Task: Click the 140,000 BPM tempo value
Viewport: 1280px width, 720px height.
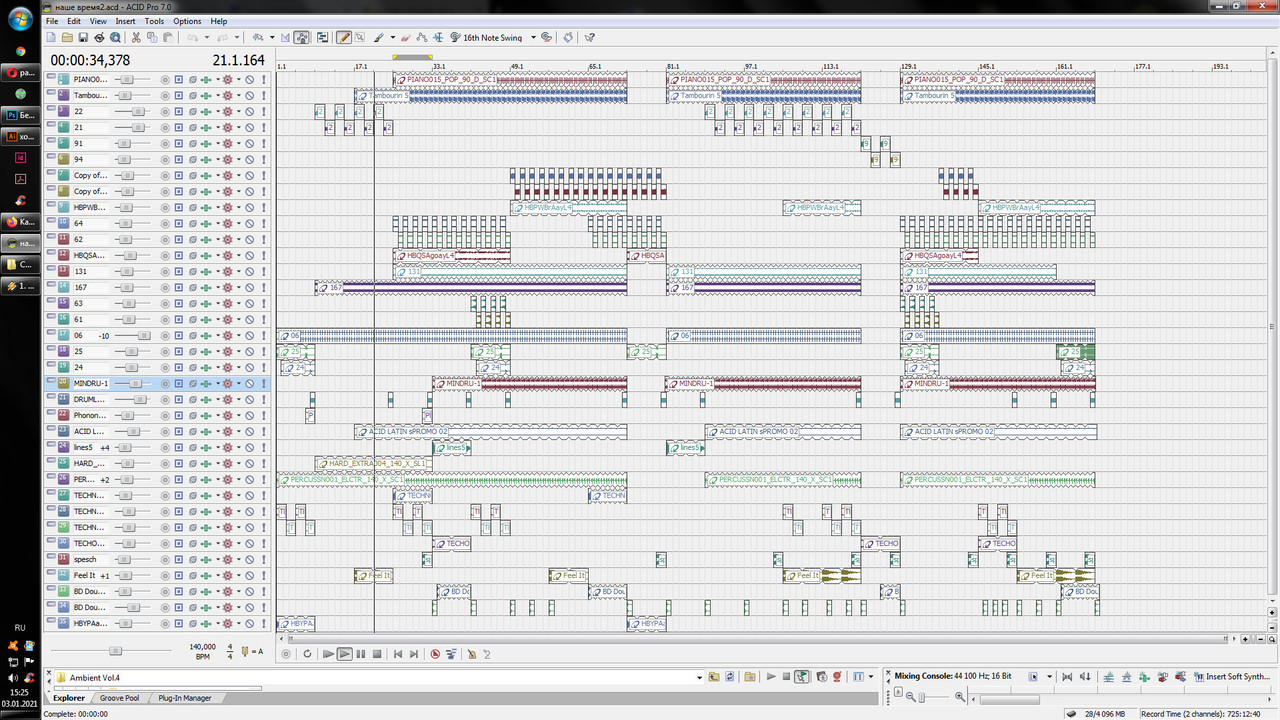Action: [202, 647]
